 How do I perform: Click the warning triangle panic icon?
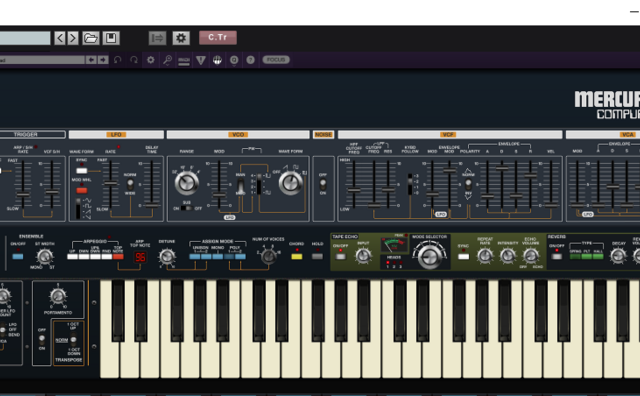(200, 60)
